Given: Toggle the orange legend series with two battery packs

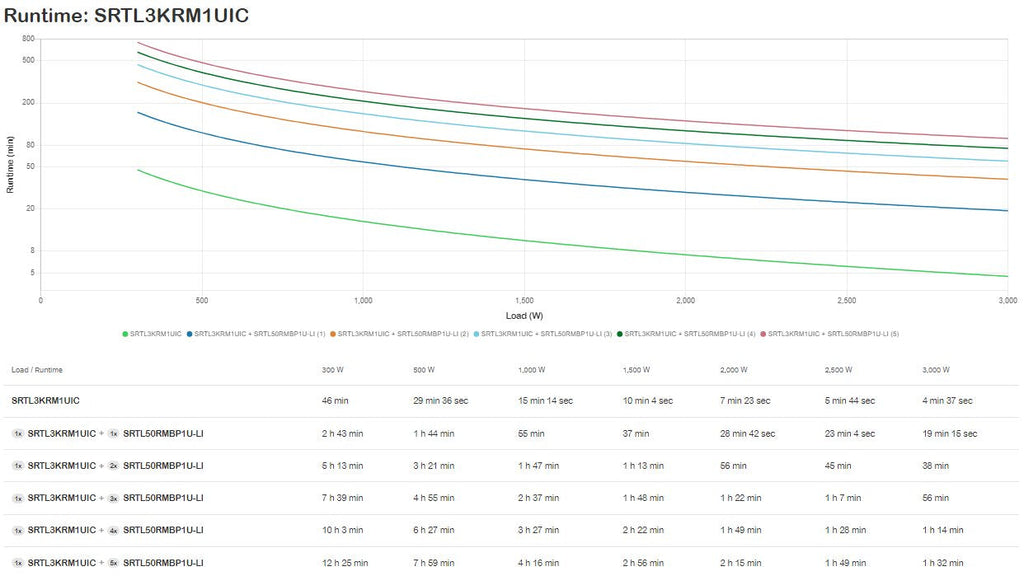Looking at the screenshot, I should 333,333.
